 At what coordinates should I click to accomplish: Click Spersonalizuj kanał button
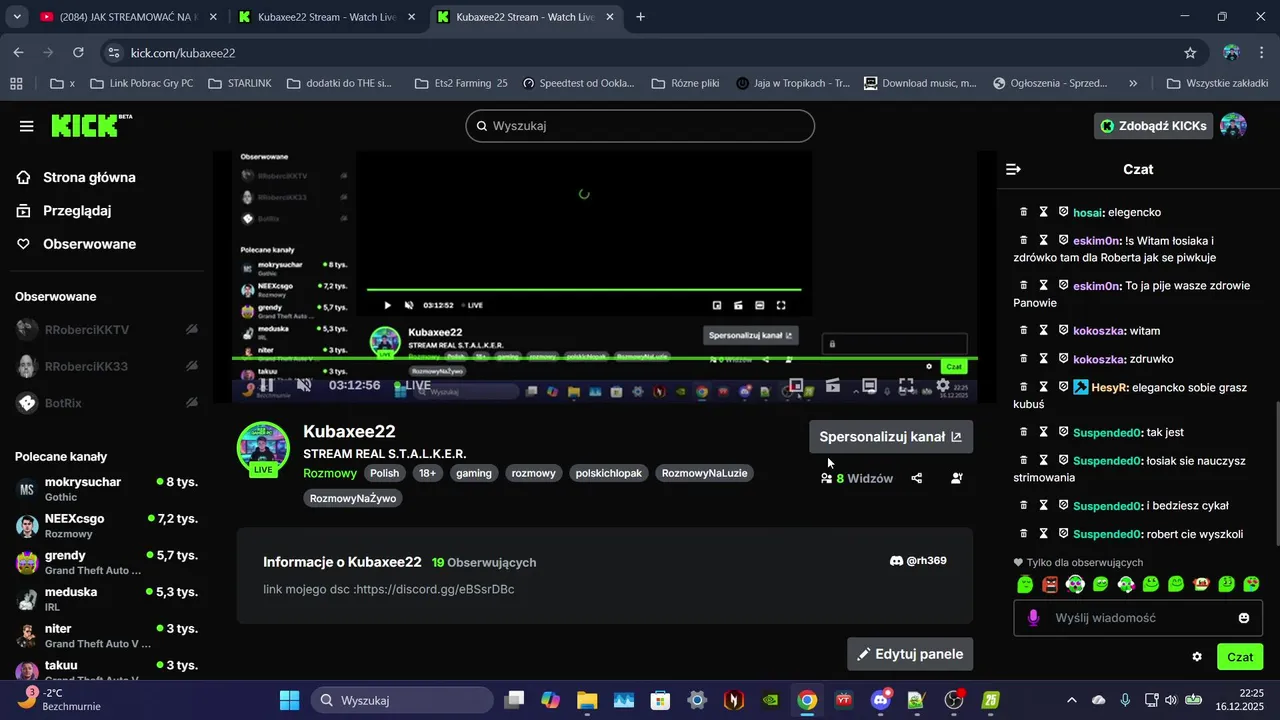[890, 437]
